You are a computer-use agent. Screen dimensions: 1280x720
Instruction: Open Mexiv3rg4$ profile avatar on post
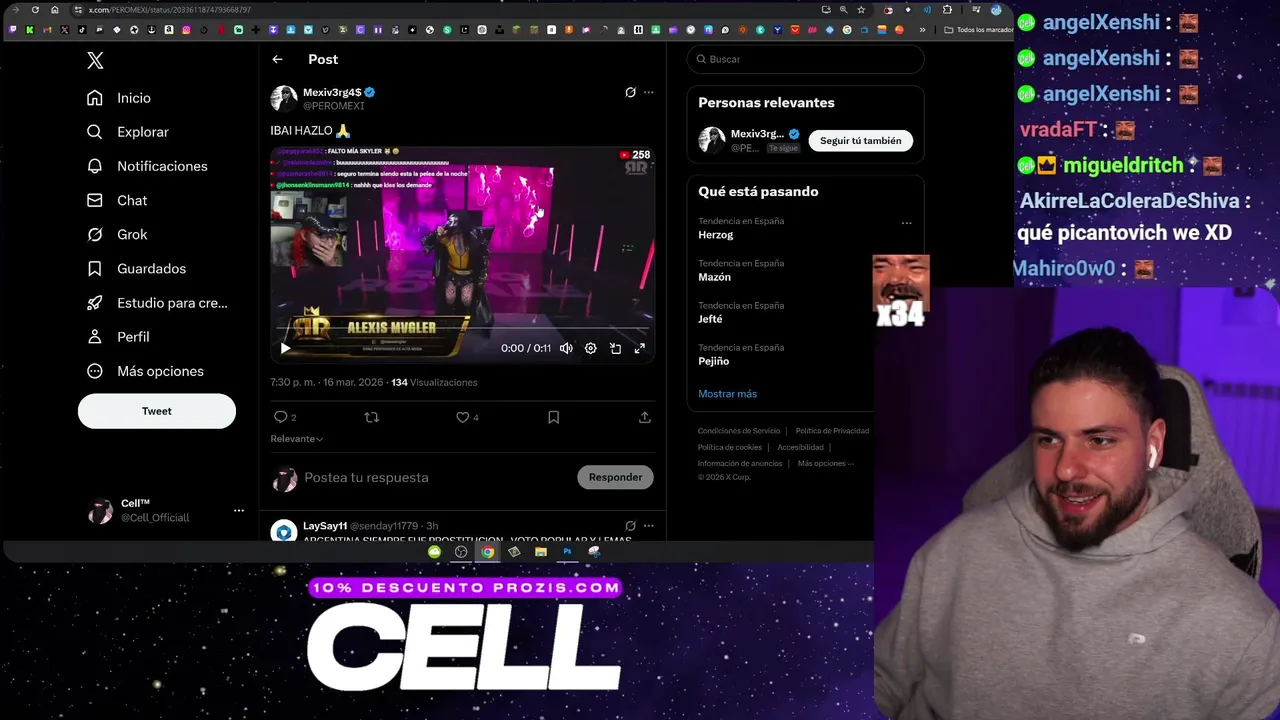[284, 98]
